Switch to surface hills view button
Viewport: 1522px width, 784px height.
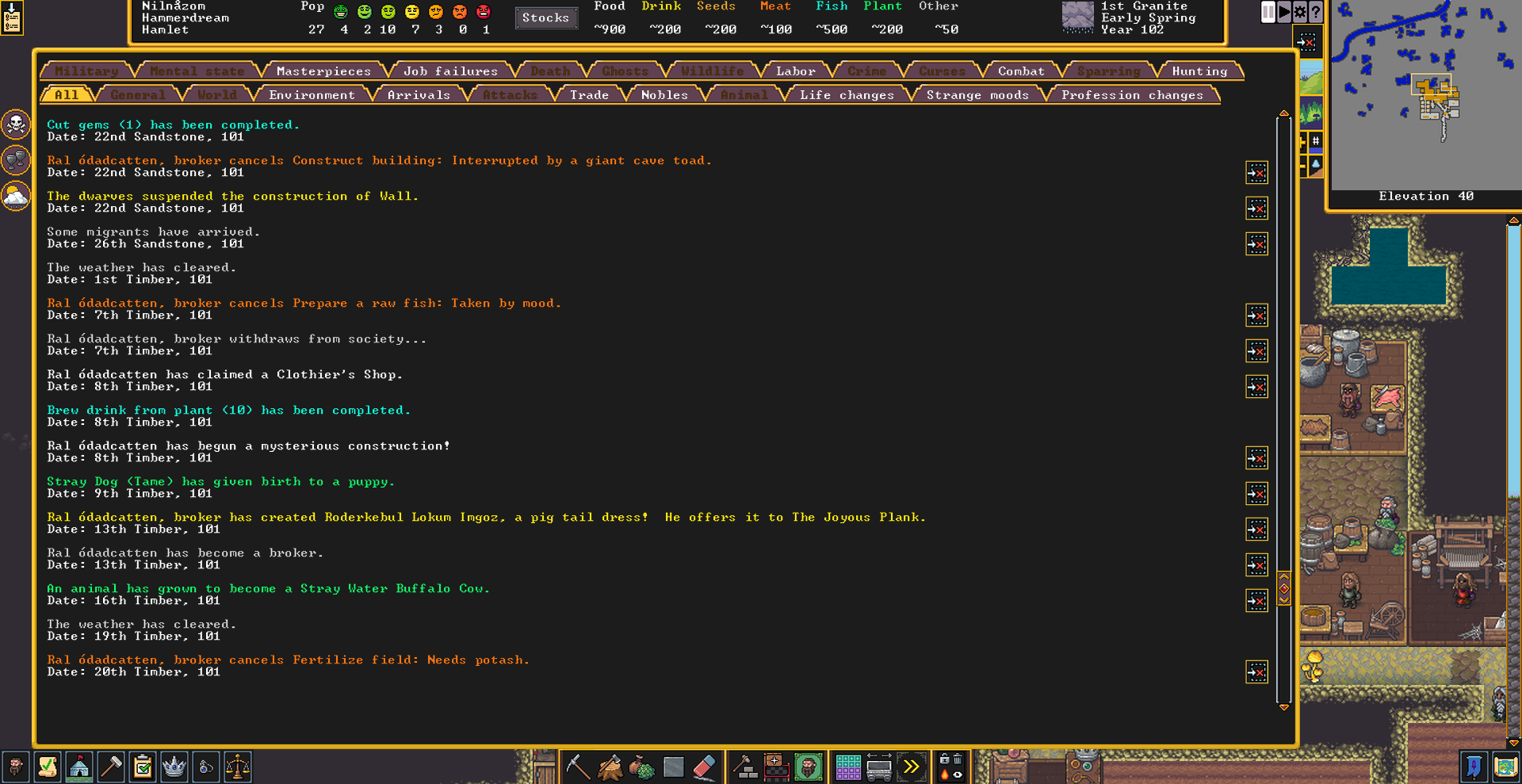tap(1311, 78)
